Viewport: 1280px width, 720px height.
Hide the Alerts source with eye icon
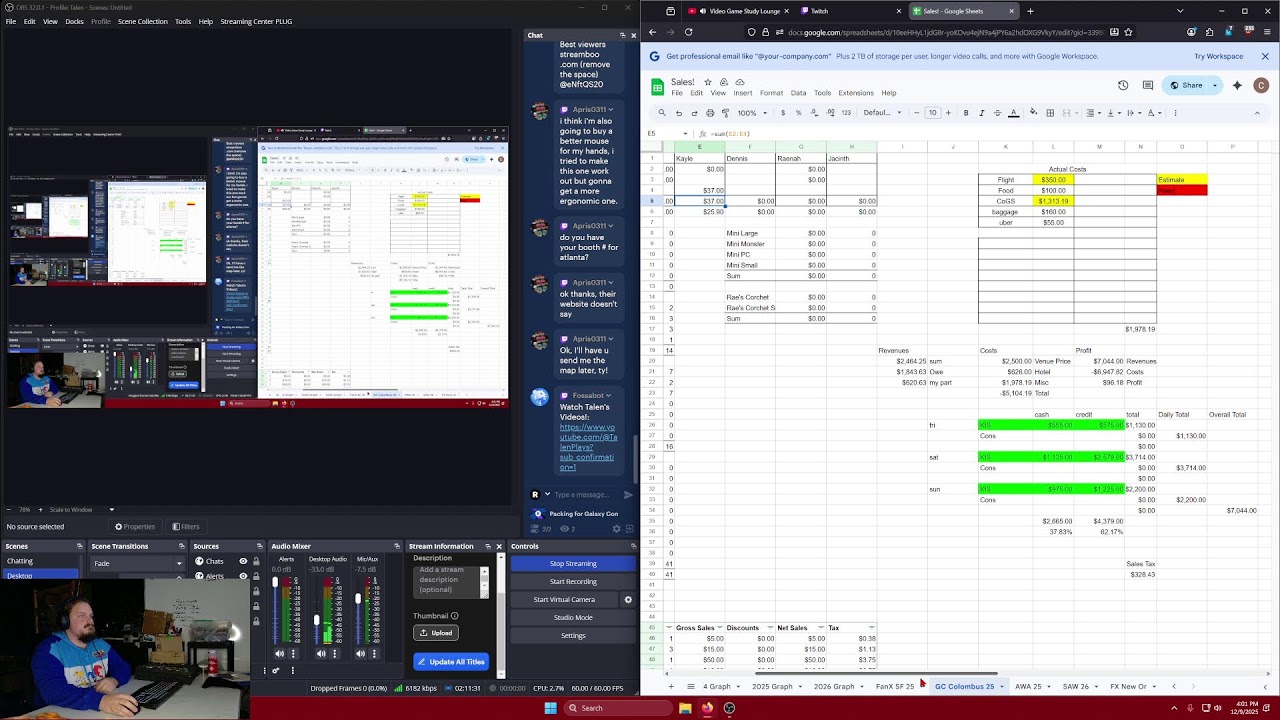point(243,577)
